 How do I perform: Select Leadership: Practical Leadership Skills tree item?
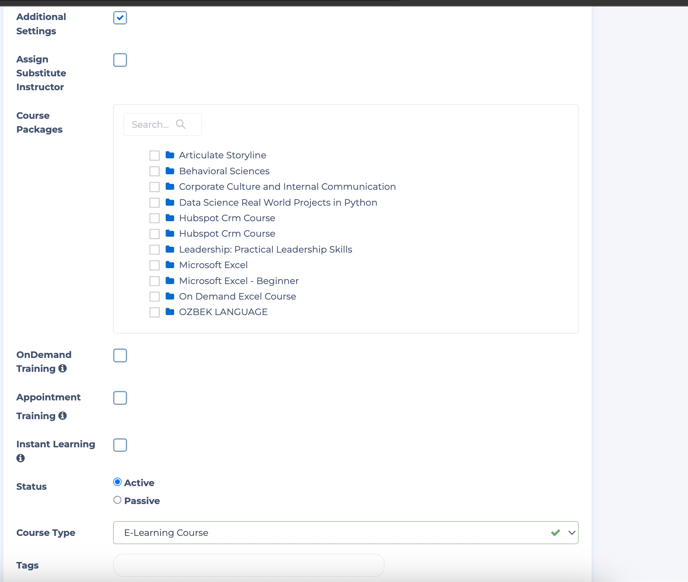click(x=265, y=249)
